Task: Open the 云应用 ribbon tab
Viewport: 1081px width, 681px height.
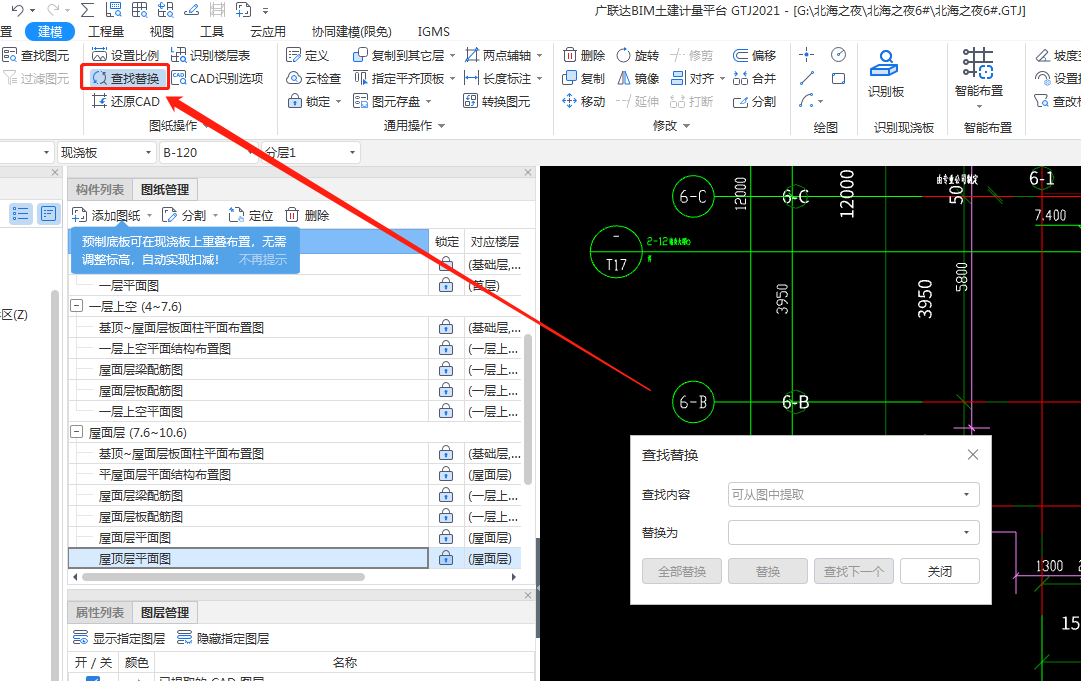Action: 267,32
